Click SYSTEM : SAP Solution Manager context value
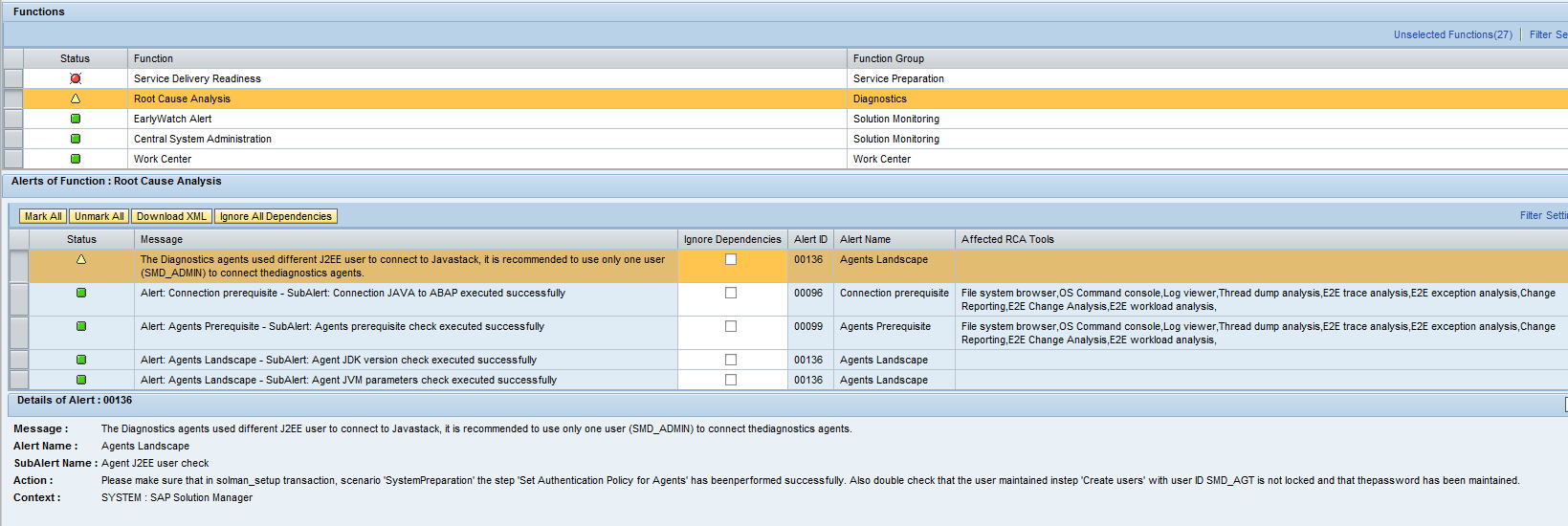This screenshot has height=526, width=1568. pos(177,497)
